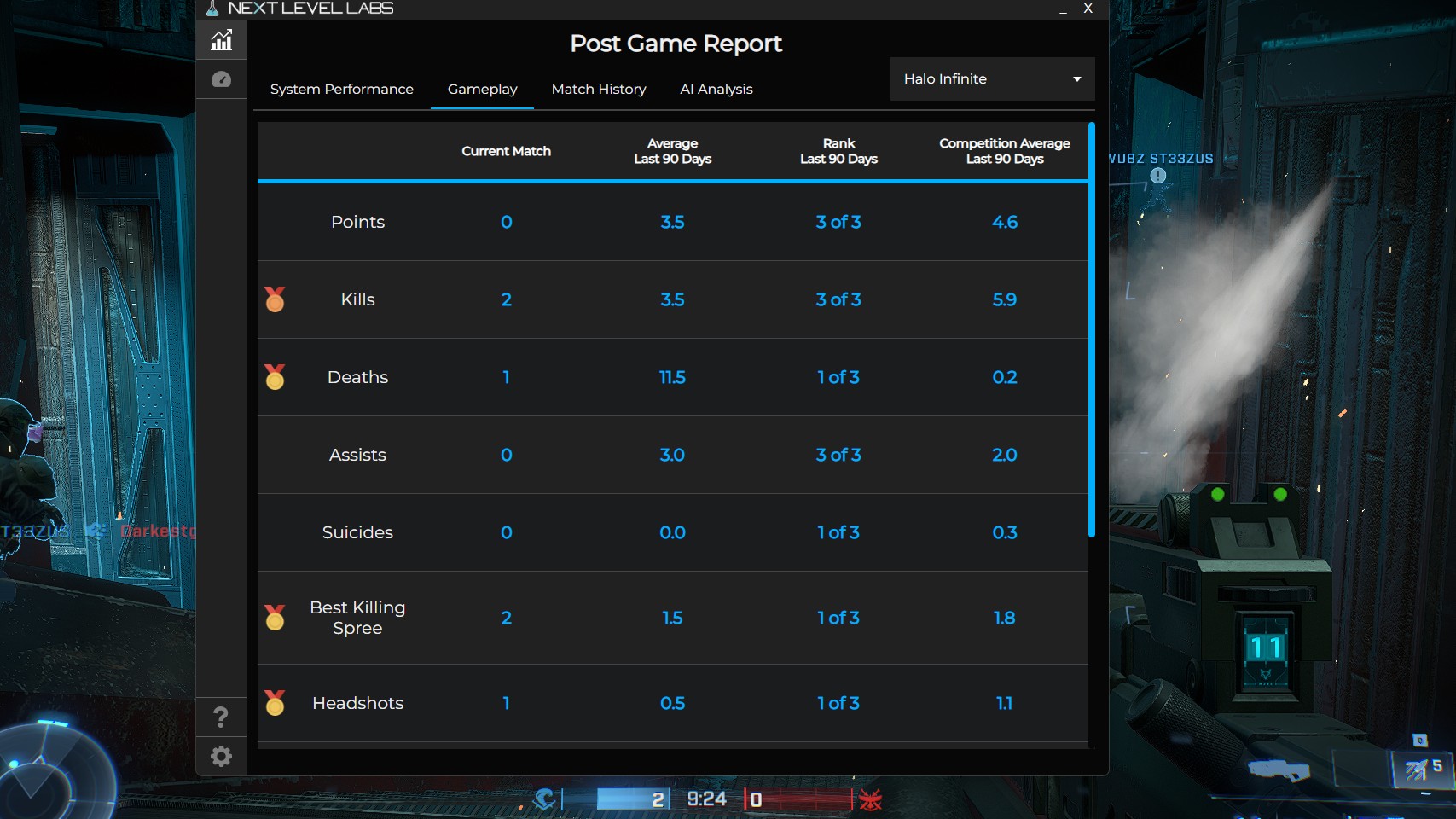The image size is (1456, 819).
Task: Click the Assists competition average 2.0
Action: [1005, 455]
